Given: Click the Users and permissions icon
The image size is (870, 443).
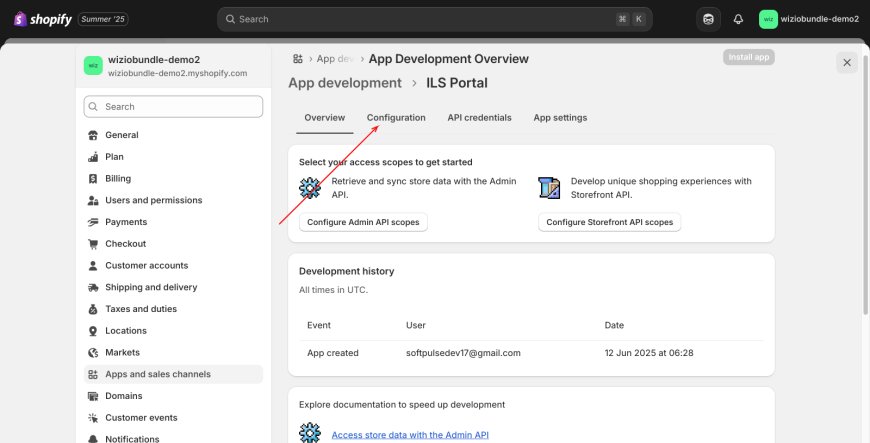Looking at the screenshot, I should [93, 200].
